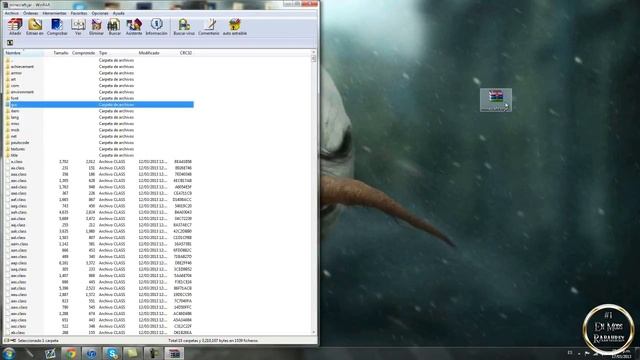The width and height of the screenshot is (640, 360).
Task: Click the Comprobar toolbar icon
Action: 57,27
